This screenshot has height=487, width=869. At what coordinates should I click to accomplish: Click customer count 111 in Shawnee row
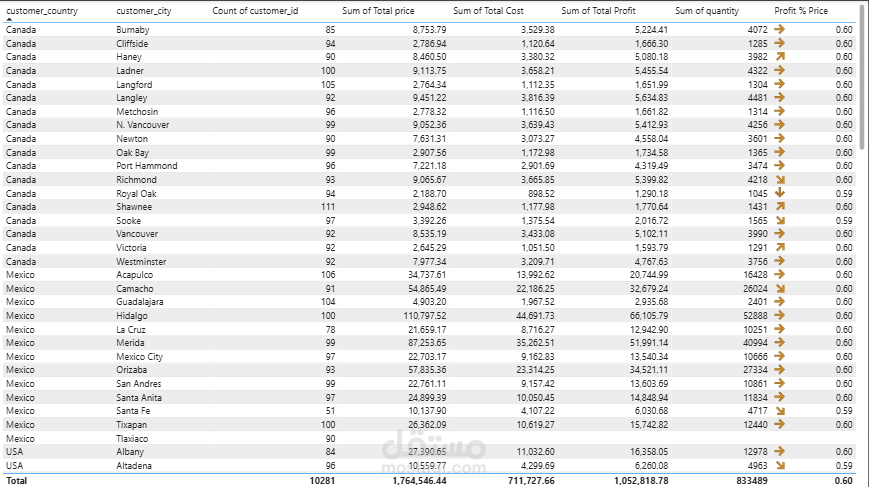click(328, 207)
